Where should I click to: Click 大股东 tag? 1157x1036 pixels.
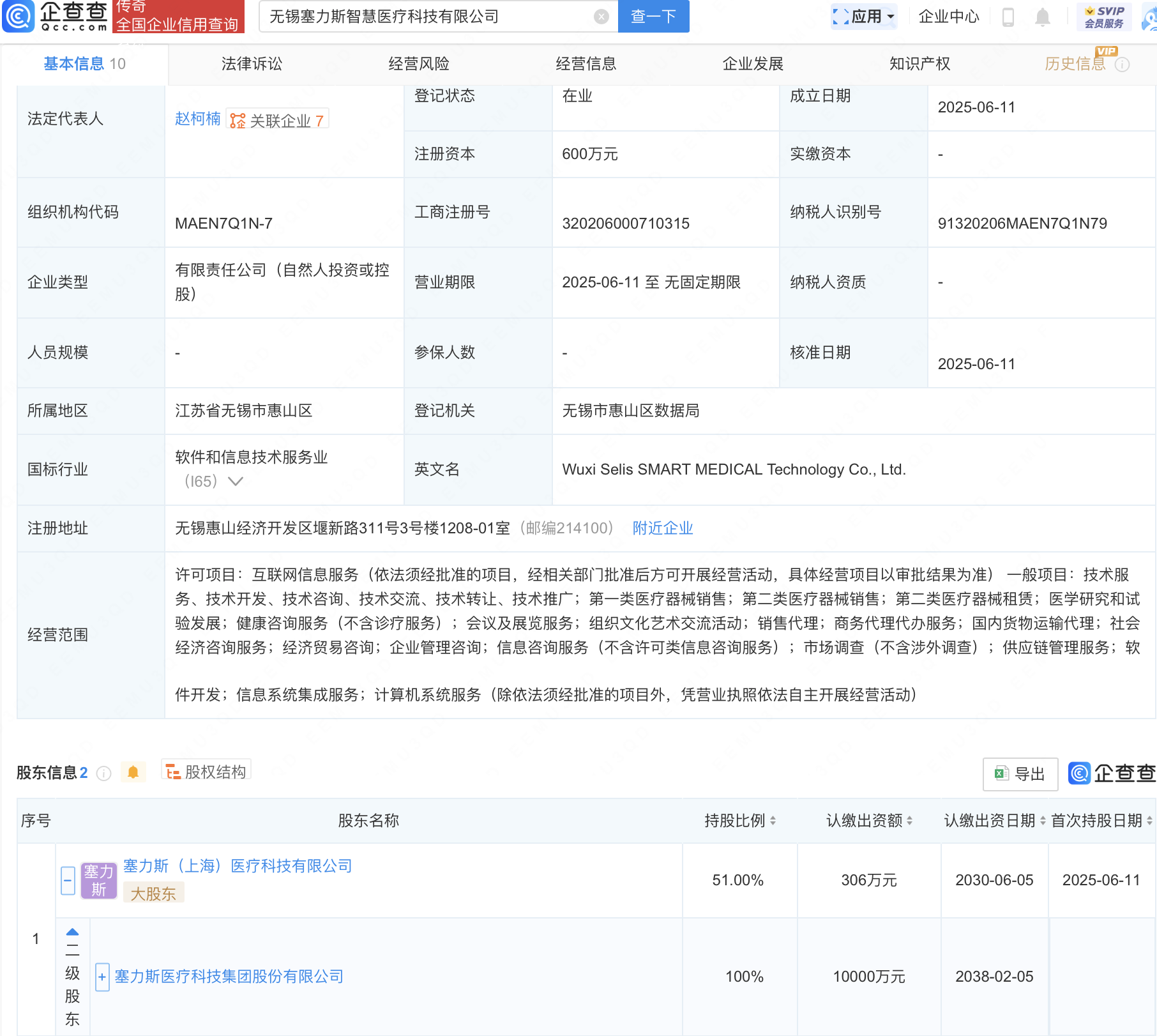[153, 893]
